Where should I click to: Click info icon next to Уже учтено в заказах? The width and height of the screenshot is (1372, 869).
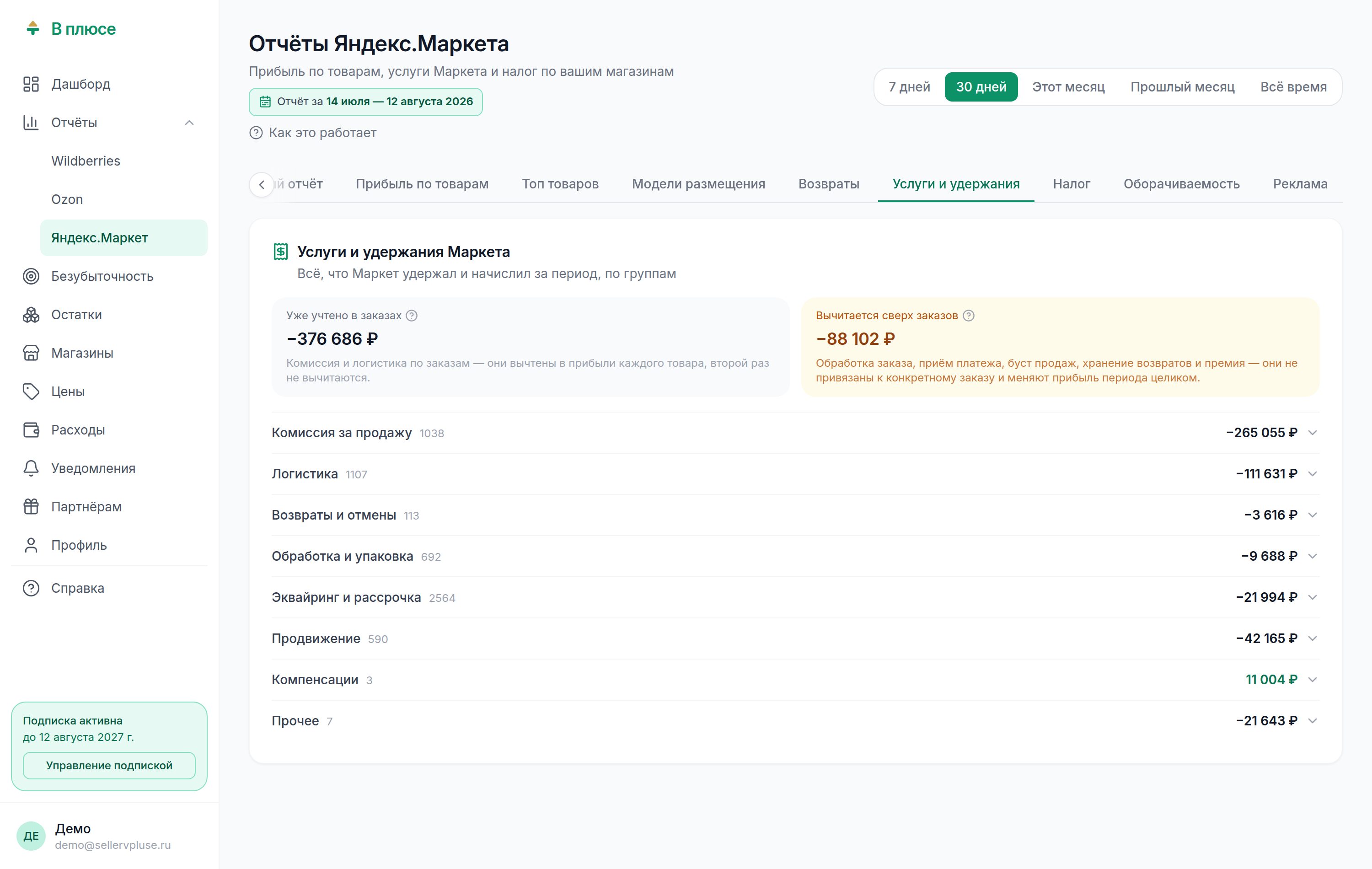point(412,316)
